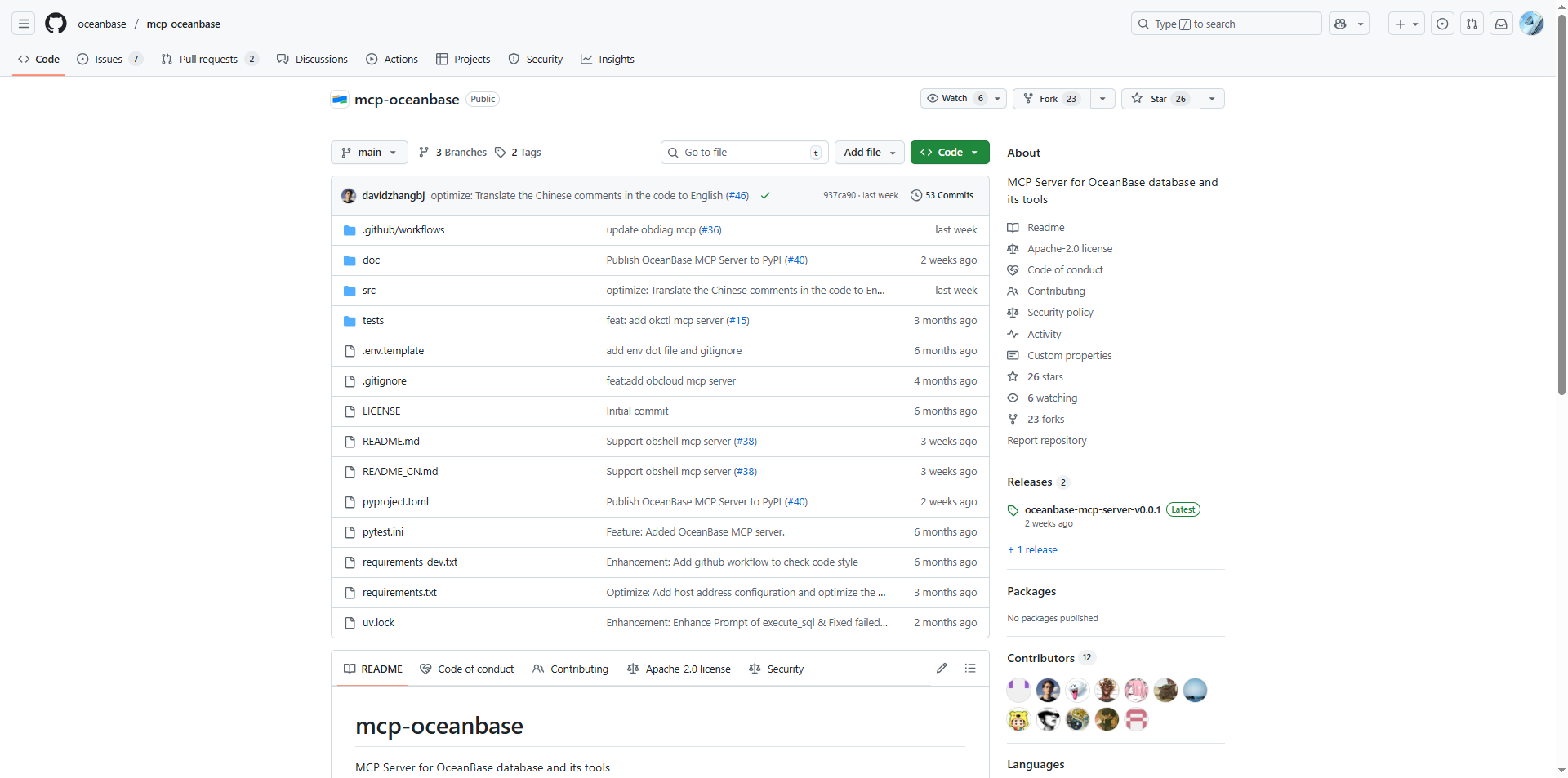
Task: Click davidzhangbj author avatar
Action: [349, 195]
